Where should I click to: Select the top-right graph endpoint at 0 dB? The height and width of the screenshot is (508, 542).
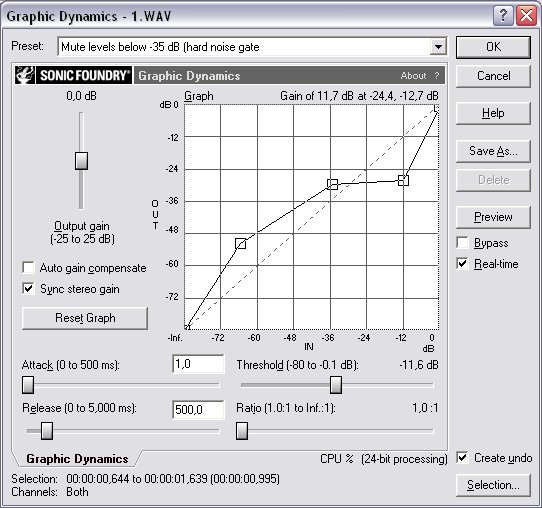point(436,109)
